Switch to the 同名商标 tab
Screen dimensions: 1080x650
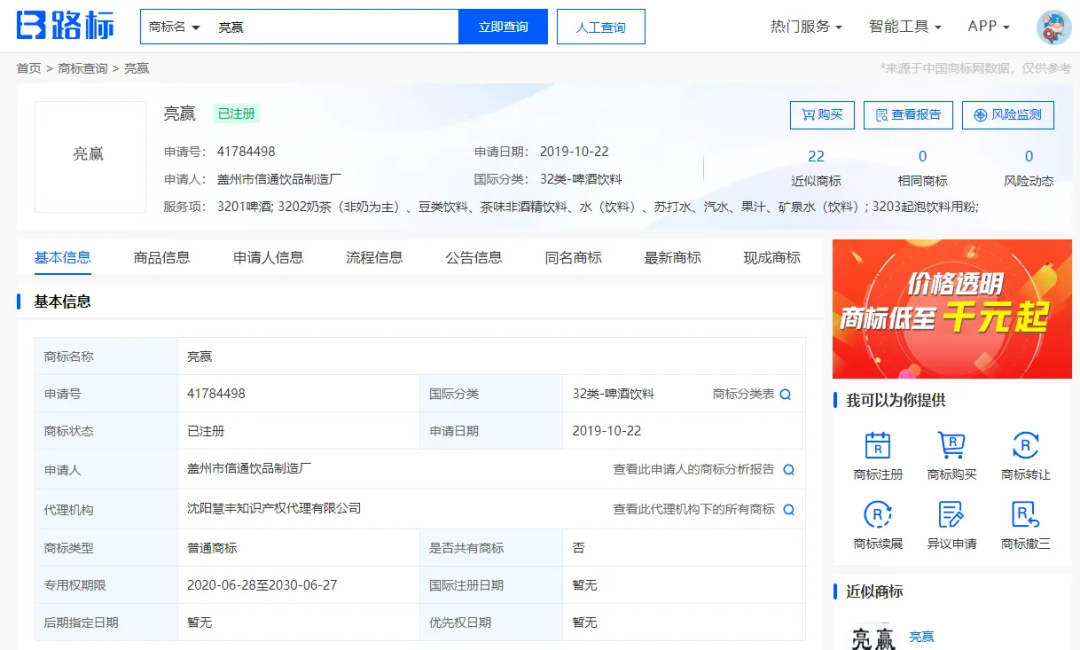[573, 258]
